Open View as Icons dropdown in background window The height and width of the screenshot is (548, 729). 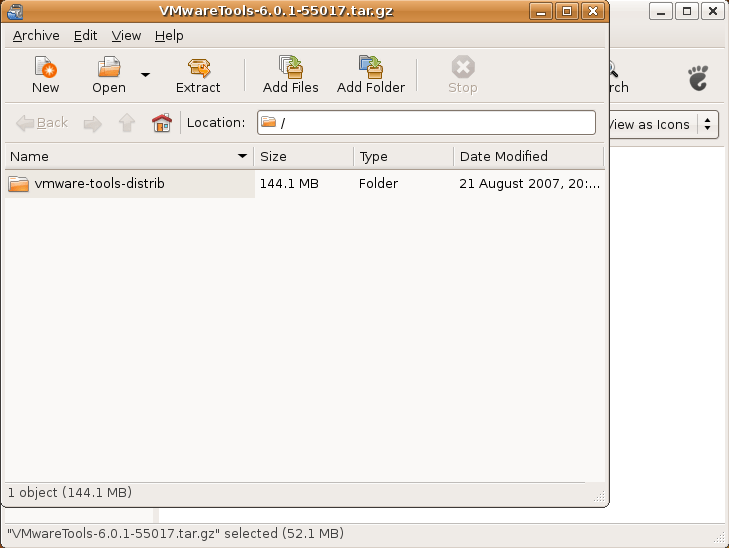pyautogui.click(x=663, y=125)
